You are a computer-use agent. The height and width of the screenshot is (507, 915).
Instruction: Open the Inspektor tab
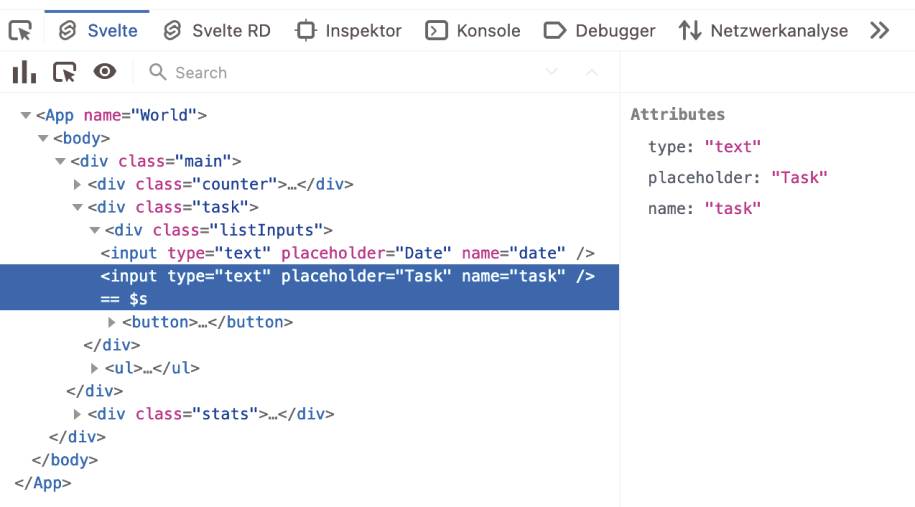point(348,30)
